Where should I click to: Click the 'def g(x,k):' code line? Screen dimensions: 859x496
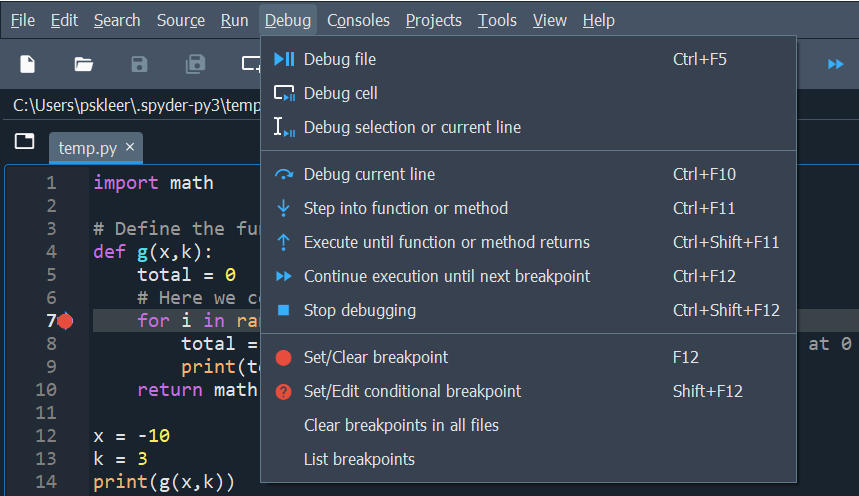point(152,252)
